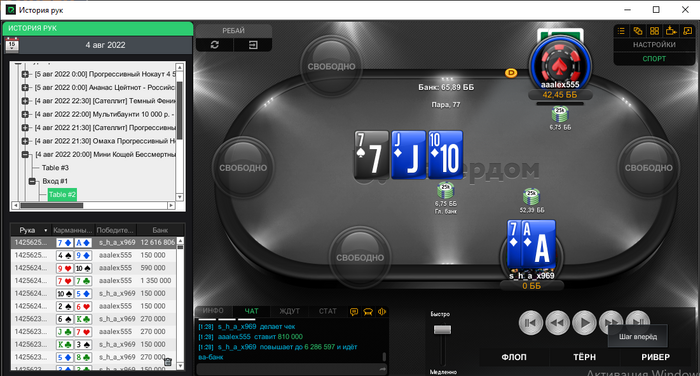Switch to the Инфо tab
This screenshot has height=376, width=700.
[x=213, y=311]
